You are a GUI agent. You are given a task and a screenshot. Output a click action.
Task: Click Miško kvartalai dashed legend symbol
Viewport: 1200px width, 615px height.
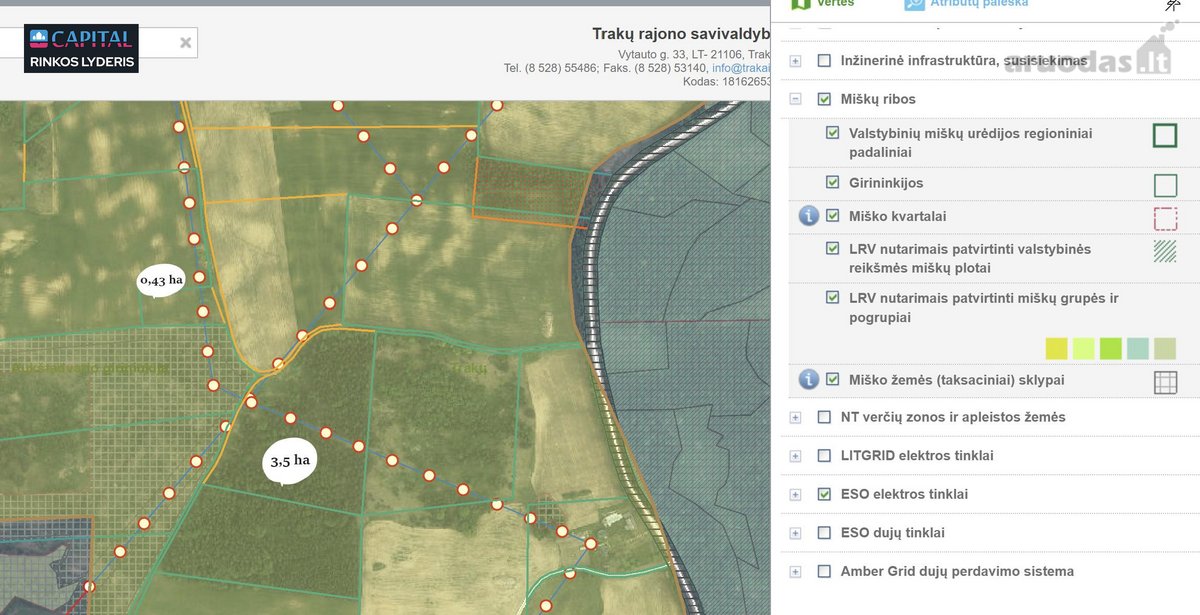pyautogui.click(x=1165, y=219)
